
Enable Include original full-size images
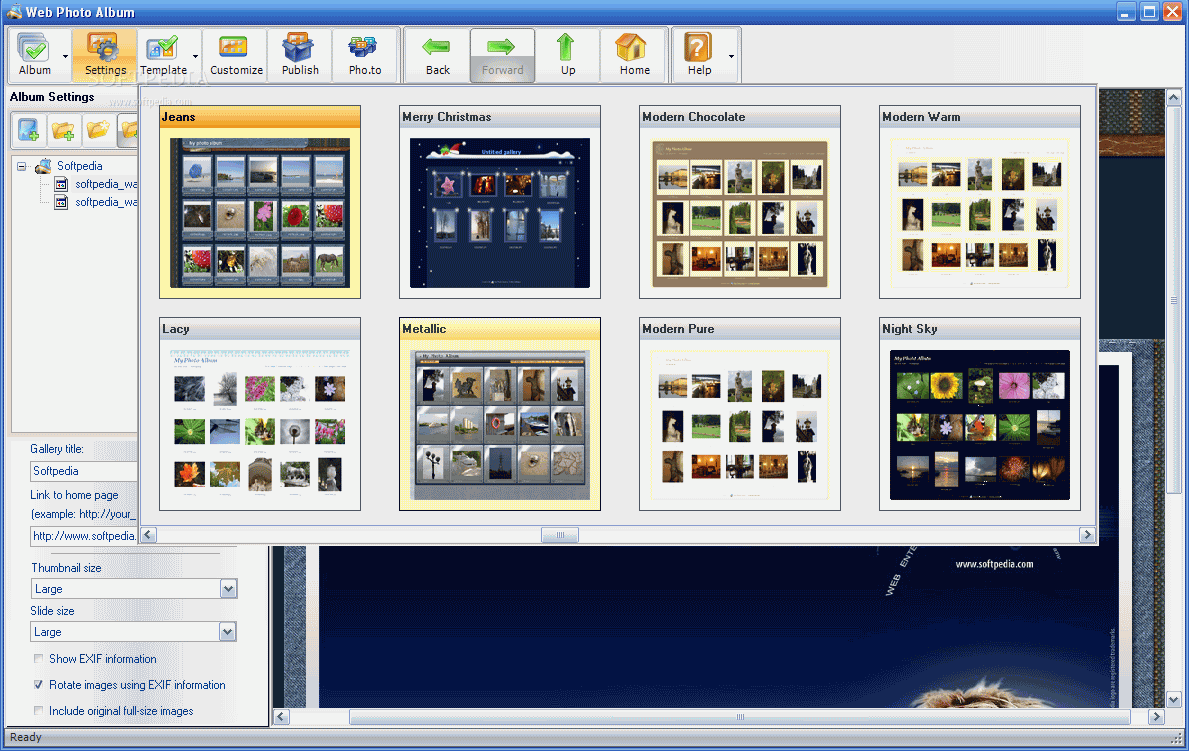click(38, 711)
